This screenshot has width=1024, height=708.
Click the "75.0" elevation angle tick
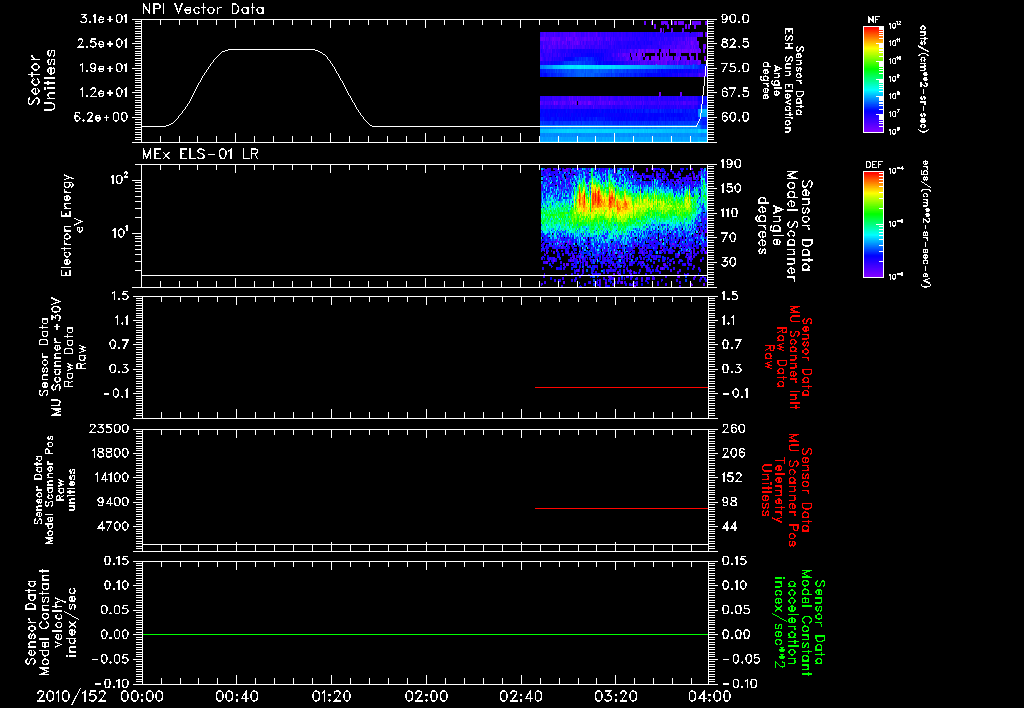[x=735, y=68]
